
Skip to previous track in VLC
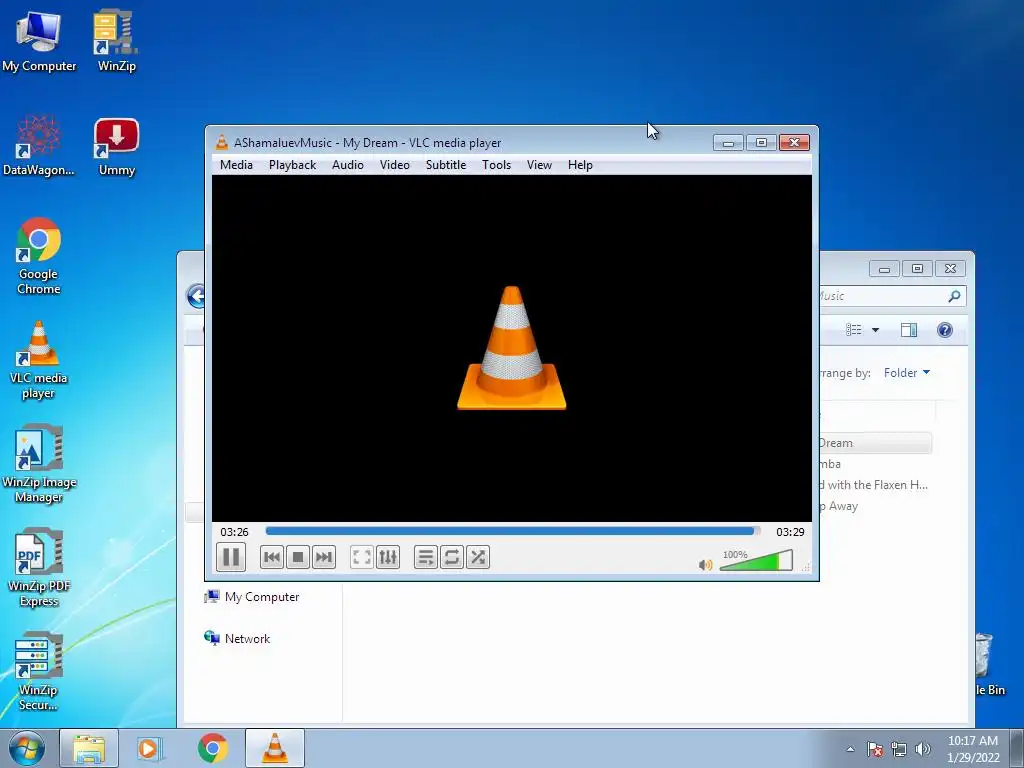[272, 557]
